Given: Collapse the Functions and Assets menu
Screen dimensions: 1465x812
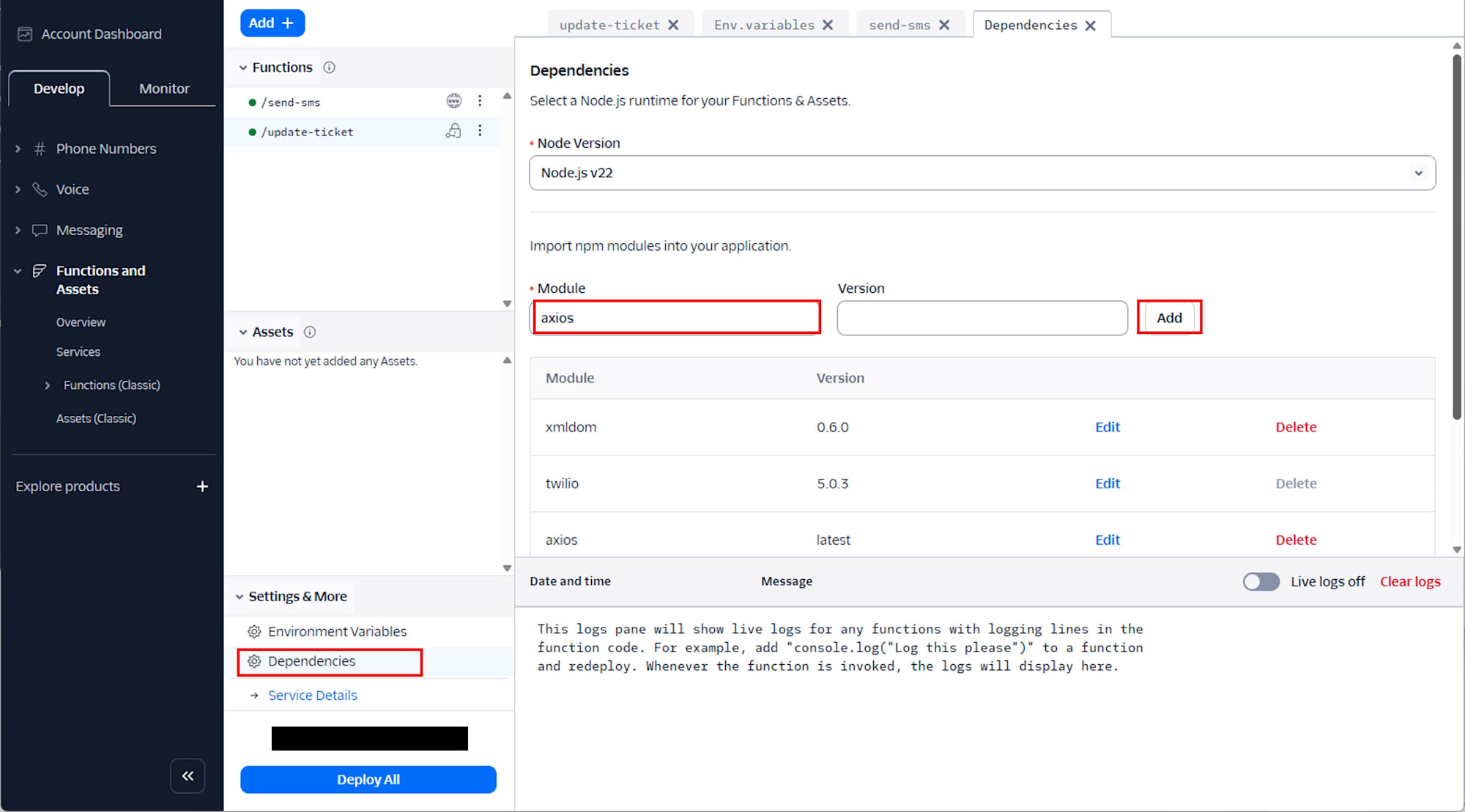Looking at the screenshot, I should (x=18, y=271).
